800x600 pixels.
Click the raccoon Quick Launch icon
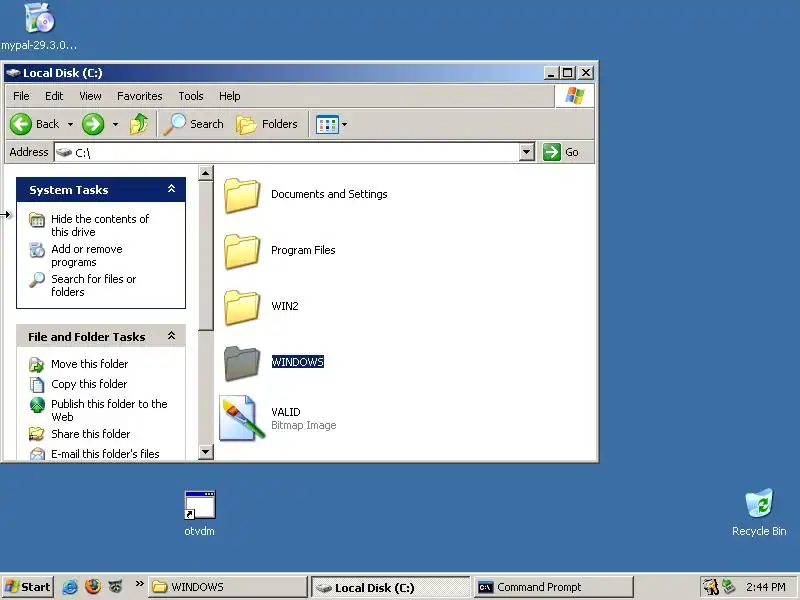tap(116, 587)
